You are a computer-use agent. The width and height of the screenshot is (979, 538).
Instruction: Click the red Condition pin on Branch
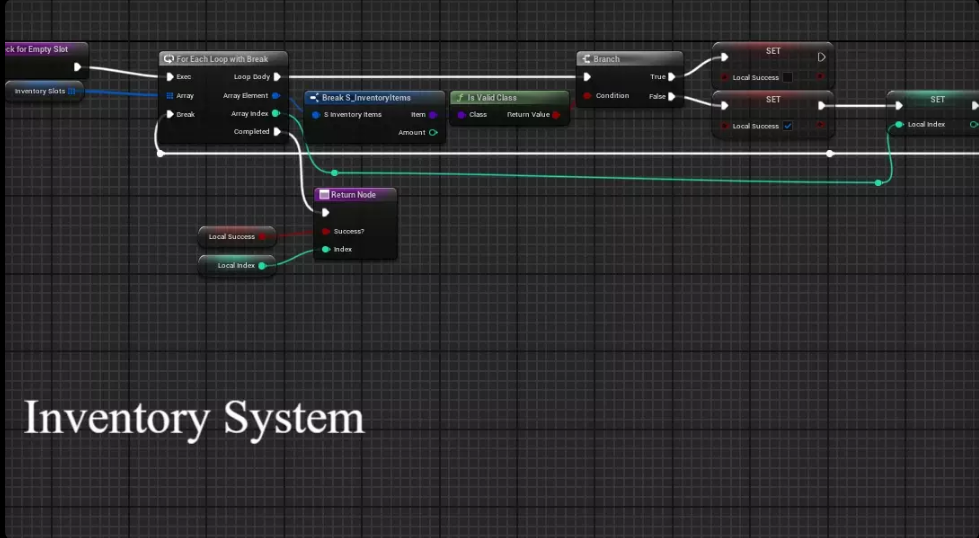click(587, 96)
